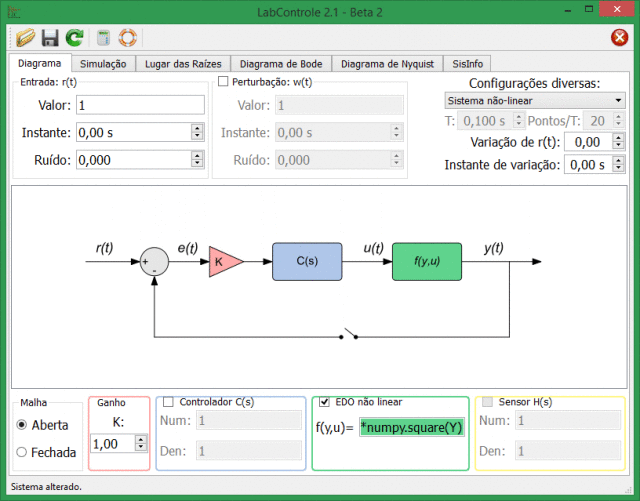This screenshot has width=640, height=501.
Task: Reload with the green refresh arrow icon
Action: (x=75, y=38)
